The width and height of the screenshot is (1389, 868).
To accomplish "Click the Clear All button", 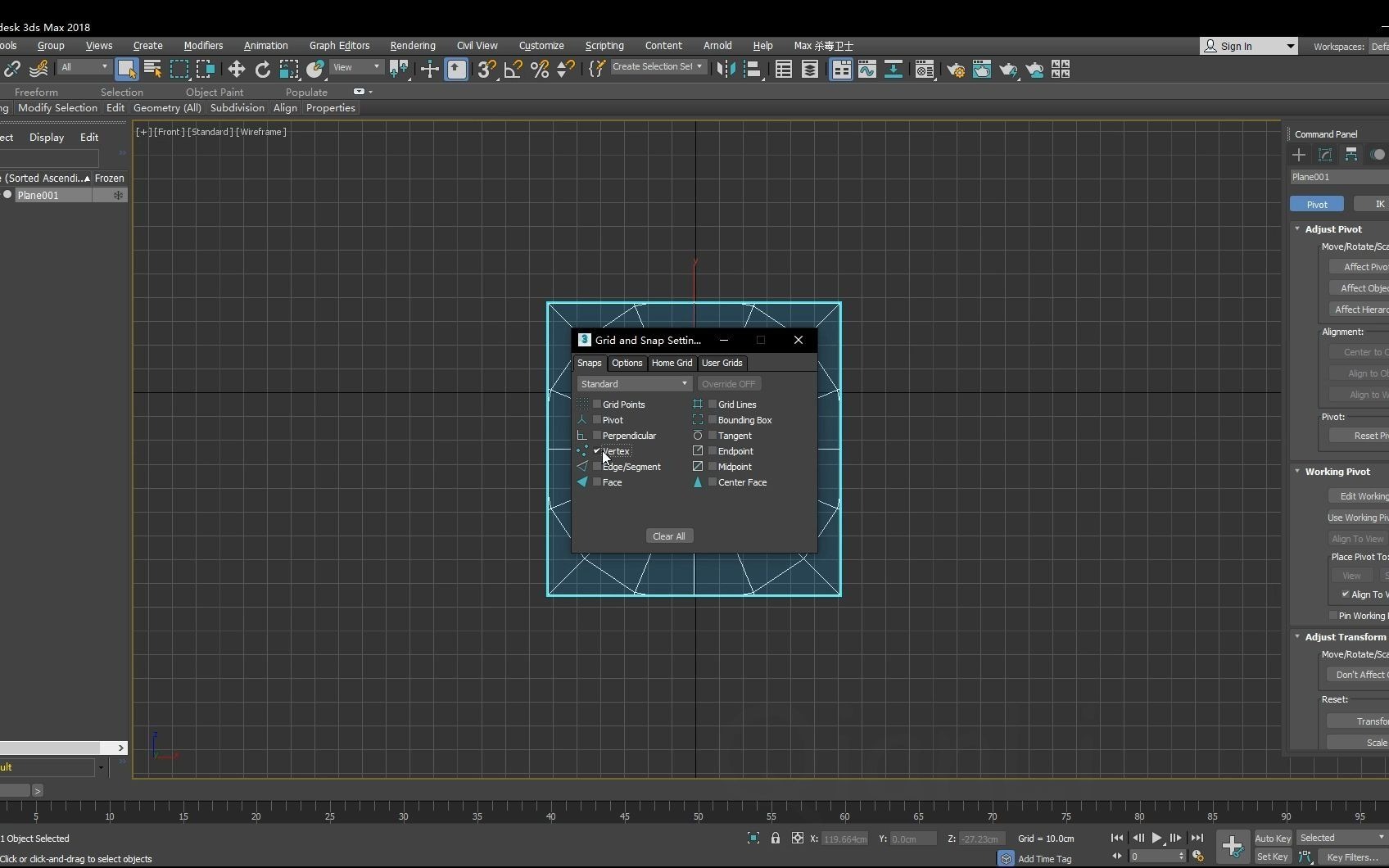I will pyautogui.click(x=669, y=536).
